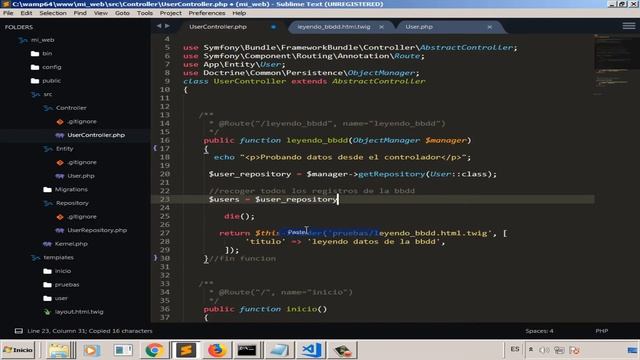Open the Project menu
This screenshot has width=640, height=360.
tap(171, 13)
